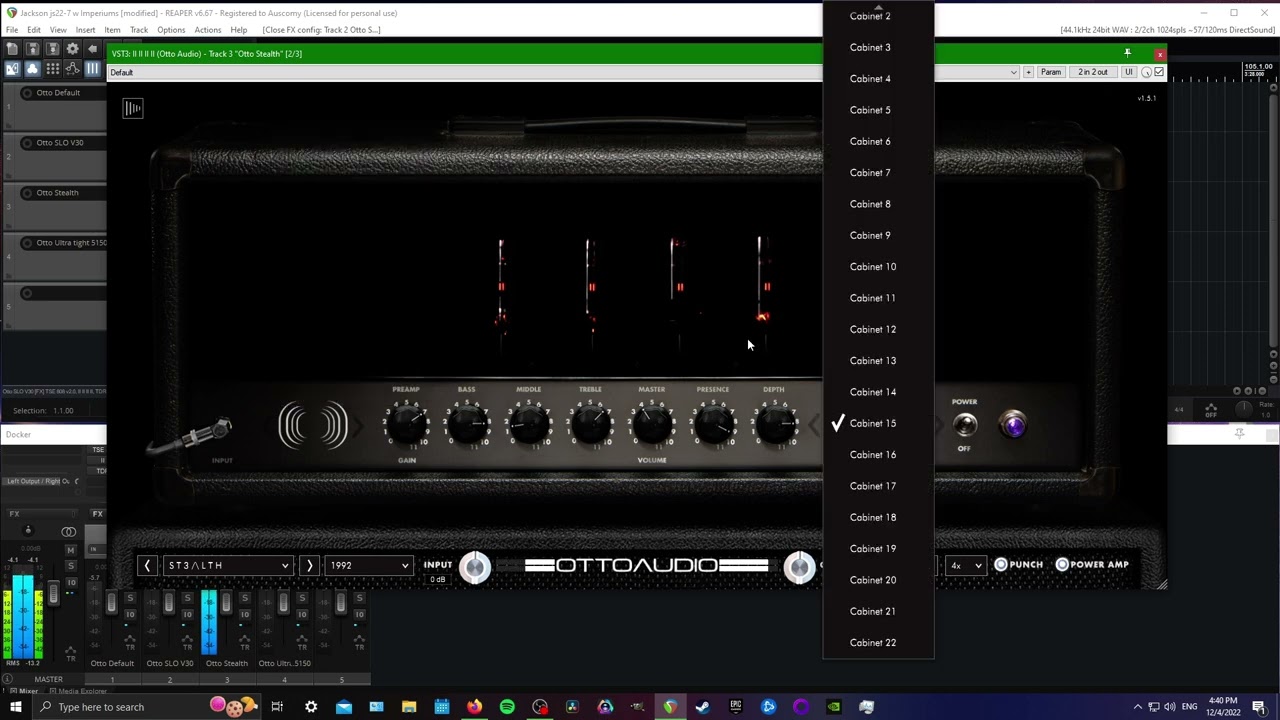Toggle the POWER AMP option
This screenshot has height=720, width=1280.
pos(1092,565)
